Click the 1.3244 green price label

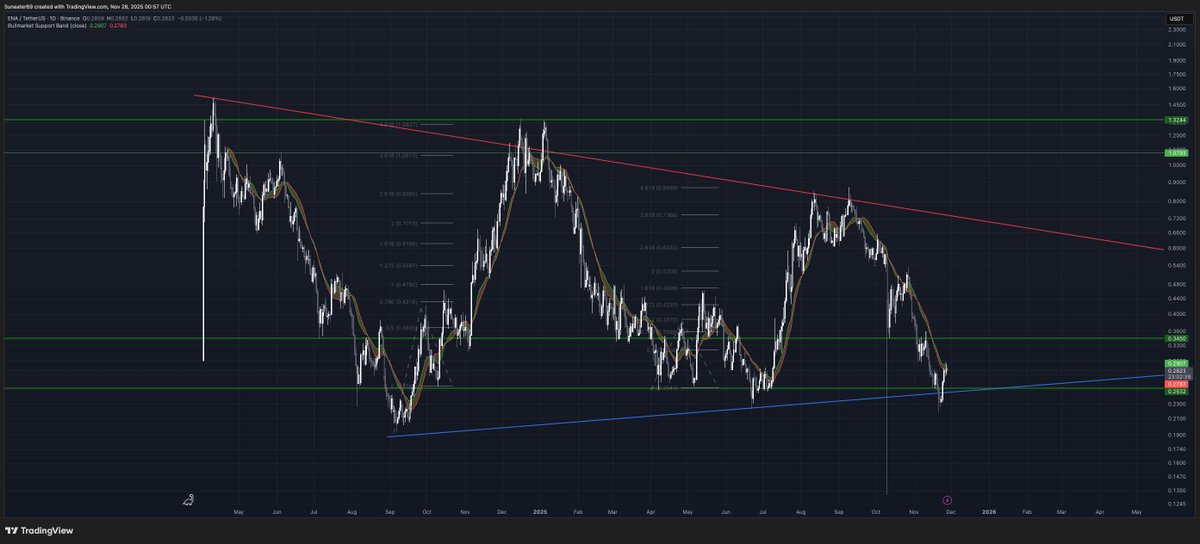1175,120
